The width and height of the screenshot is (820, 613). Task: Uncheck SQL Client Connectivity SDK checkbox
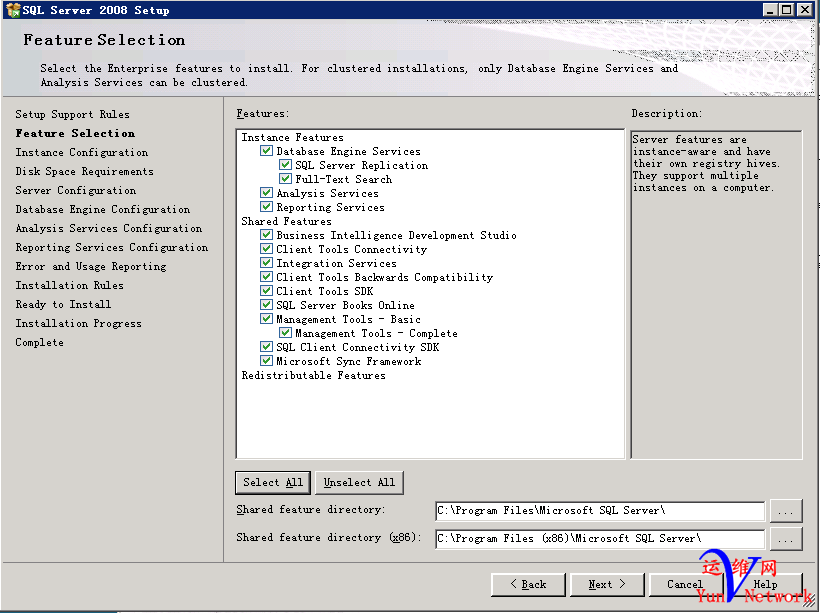266,347
